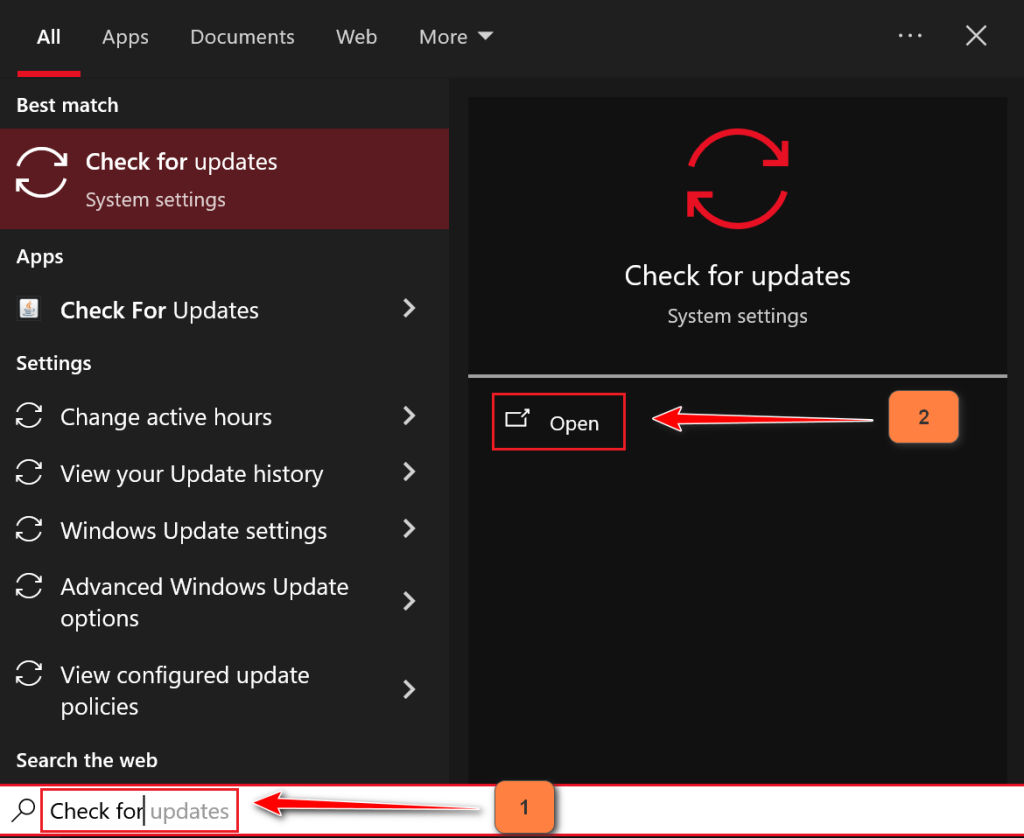The height and width of the screenshot is (838, 1024).
Task: Switch to the Documents tab
Action: (242, 37)
